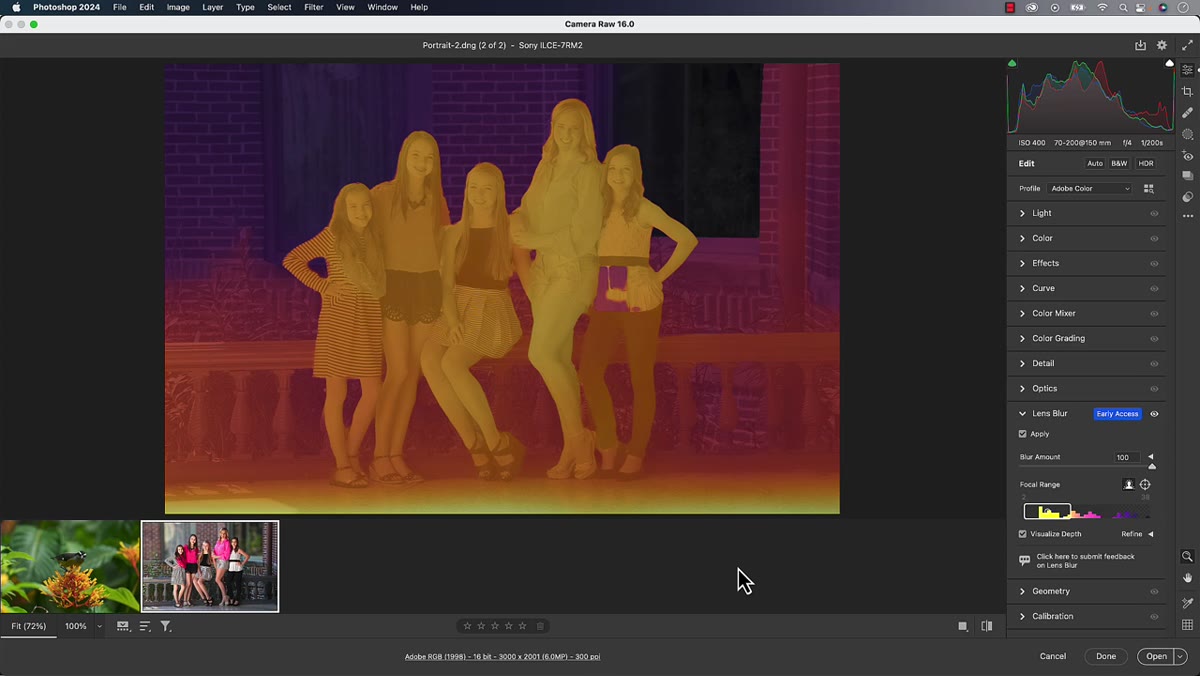Open the Adobe Color profile dropdown
The height and width of the screenshot is (676, 1200).
(1090, 188)
